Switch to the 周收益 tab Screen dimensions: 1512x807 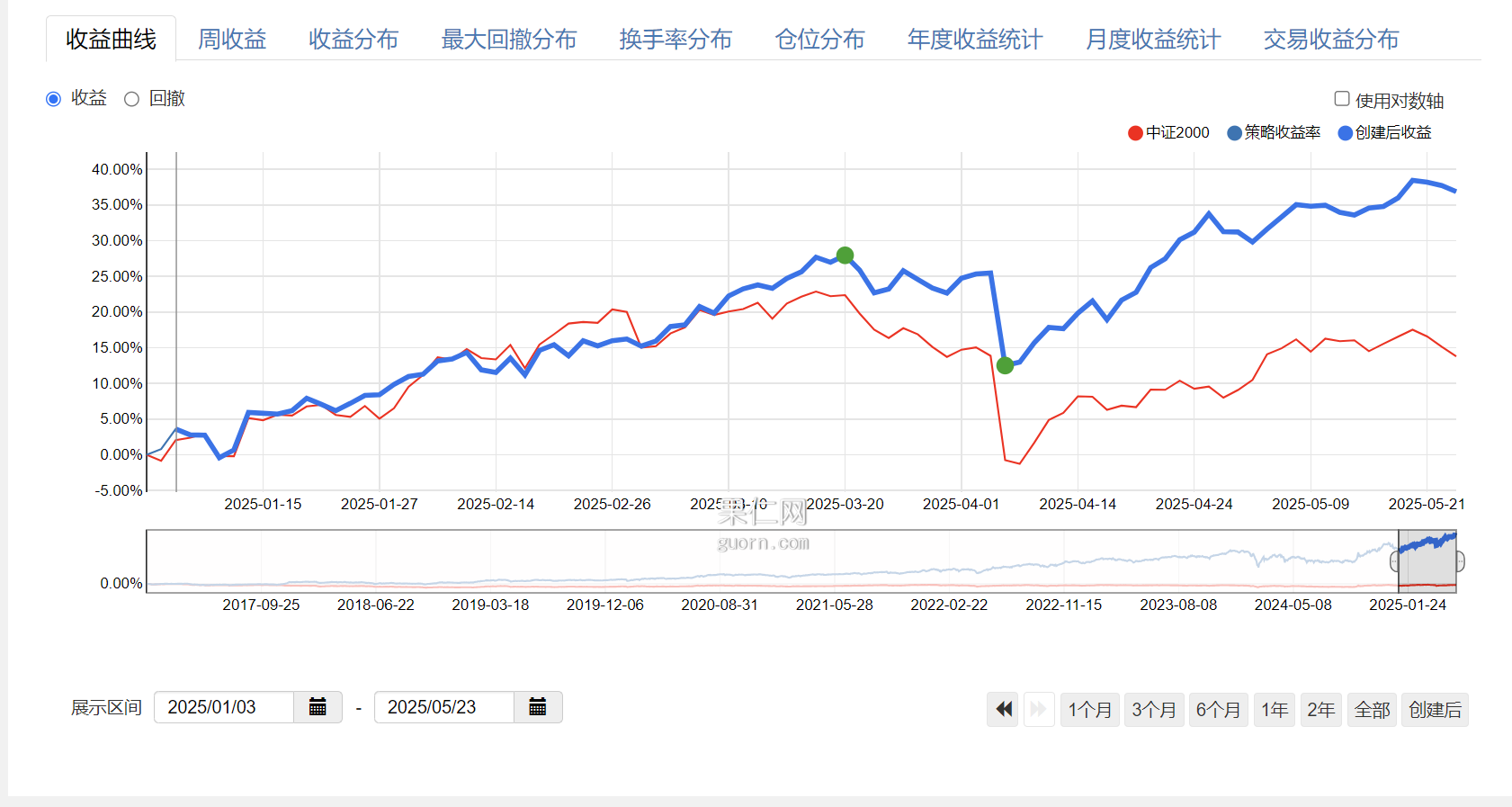[232, 39]
